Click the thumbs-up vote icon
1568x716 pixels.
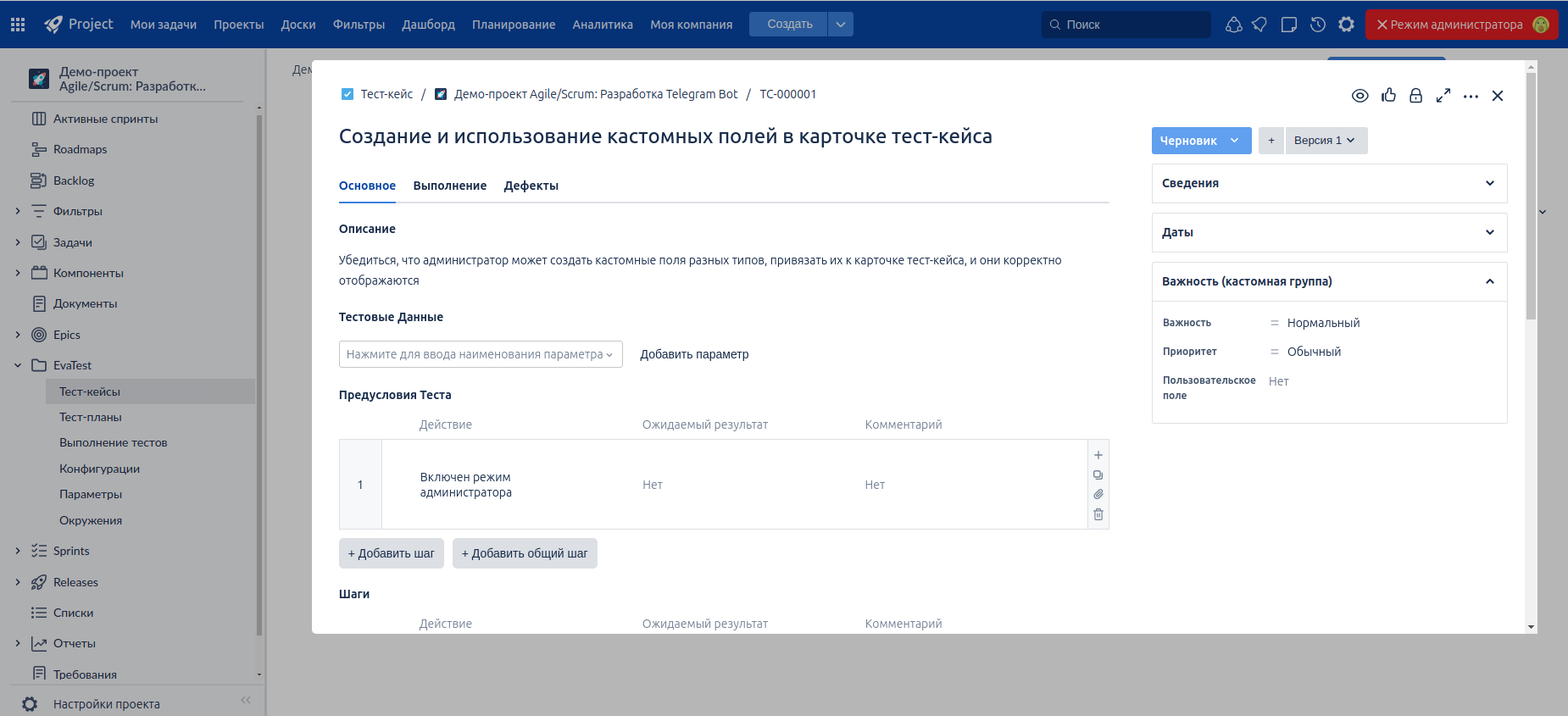coord(1388,96)
